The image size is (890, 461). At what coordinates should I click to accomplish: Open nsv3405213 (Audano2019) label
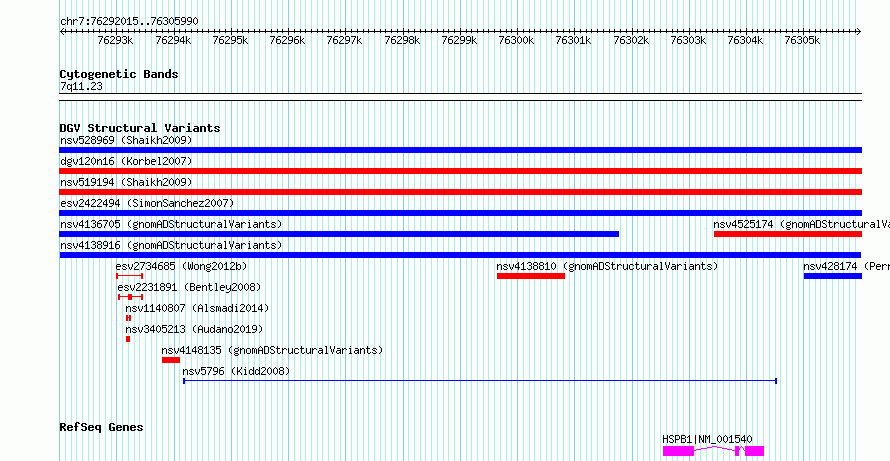(194, 329)
